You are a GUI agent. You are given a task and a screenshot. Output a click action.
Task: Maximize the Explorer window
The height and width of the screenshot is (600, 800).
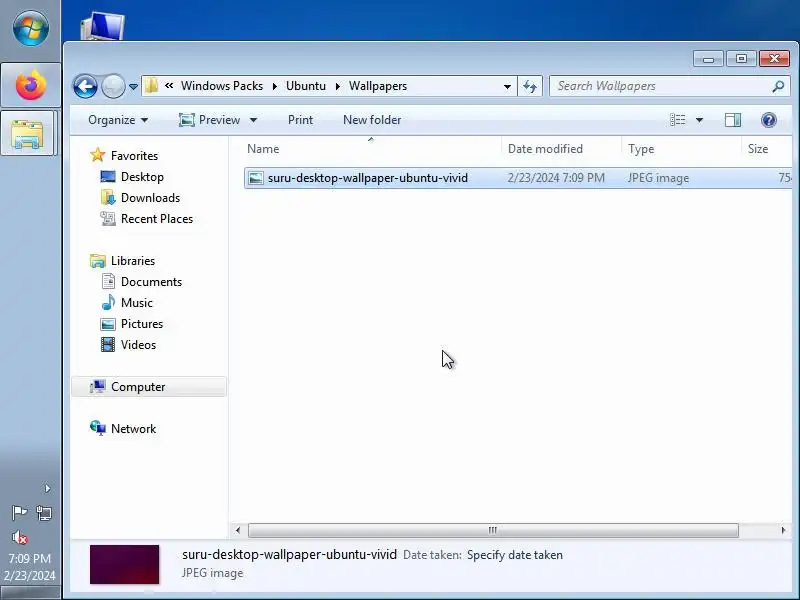coord(741,59)
